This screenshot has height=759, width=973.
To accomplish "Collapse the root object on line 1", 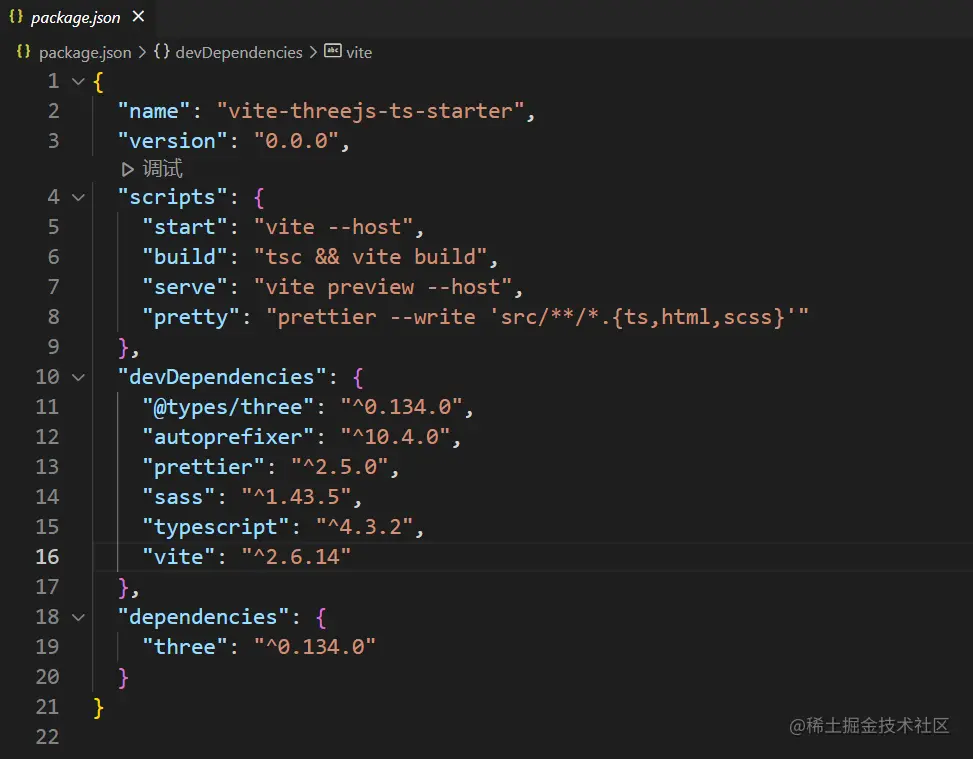I will coord(78,81).
